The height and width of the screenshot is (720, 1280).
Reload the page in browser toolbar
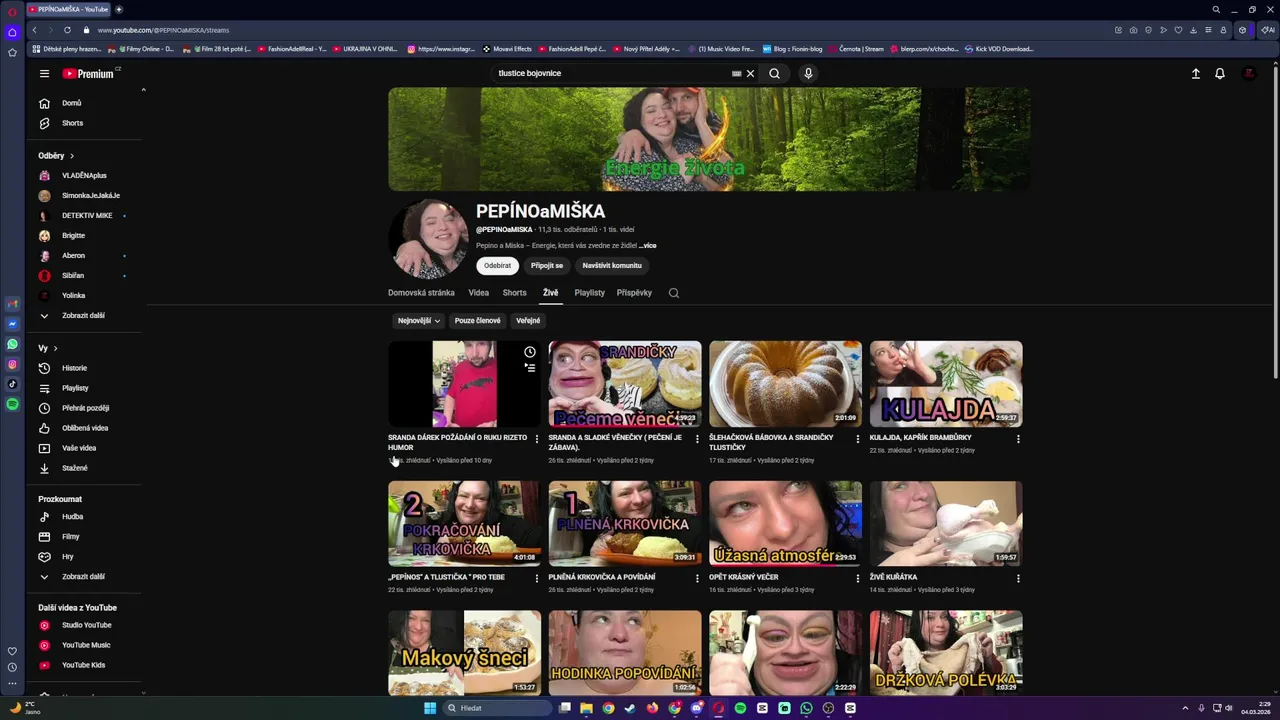click(x=67, y=30)
